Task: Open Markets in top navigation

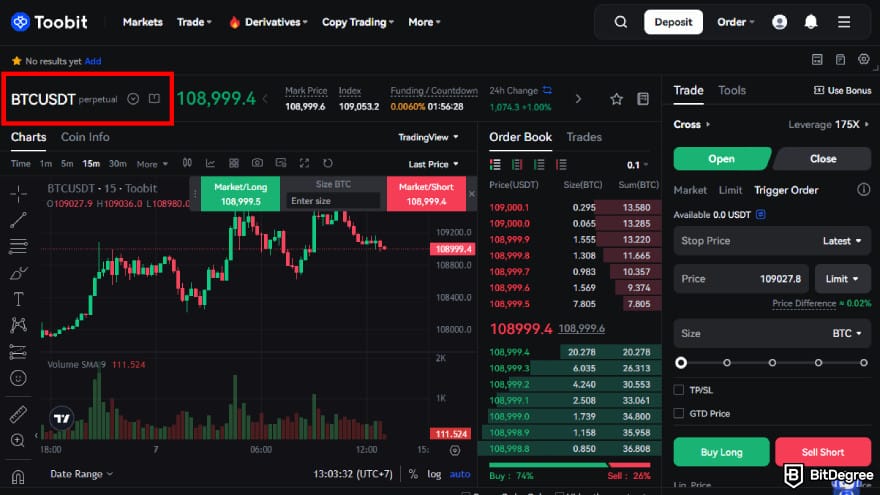Action: (x=143, y=22)
